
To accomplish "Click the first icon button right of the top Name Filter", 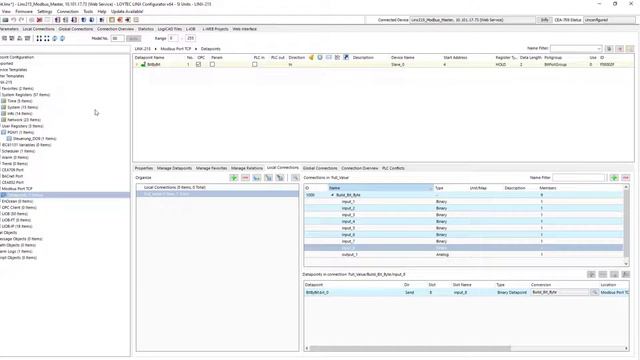I will coord(609,49).
